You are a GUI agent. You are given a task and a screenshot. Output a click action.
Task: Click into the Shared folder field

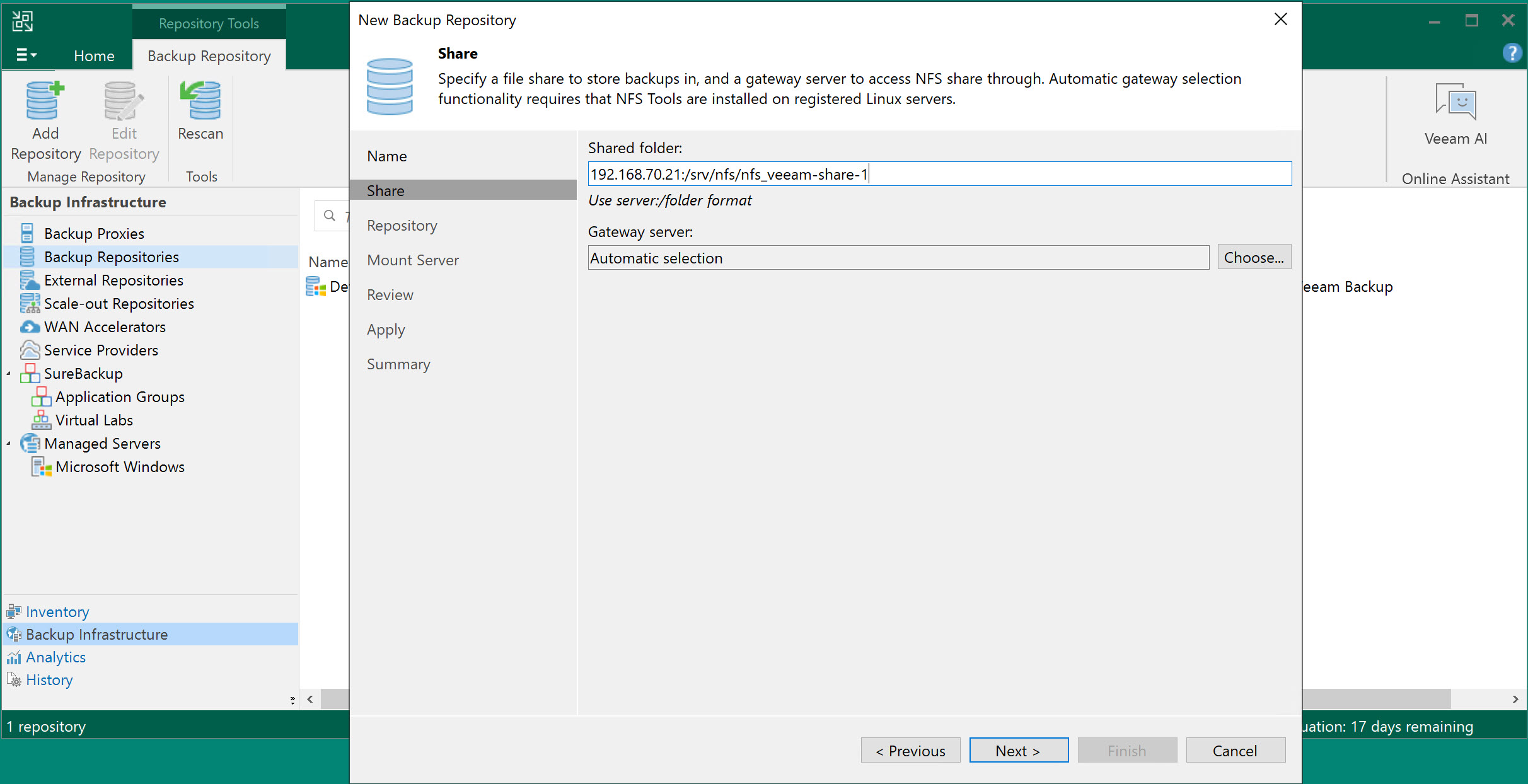click(939, 174)
